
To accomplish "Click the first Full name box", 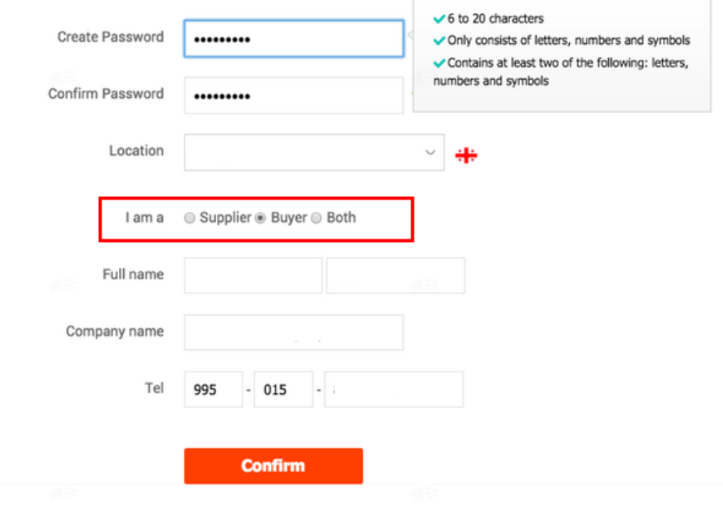I will (253, 275).
